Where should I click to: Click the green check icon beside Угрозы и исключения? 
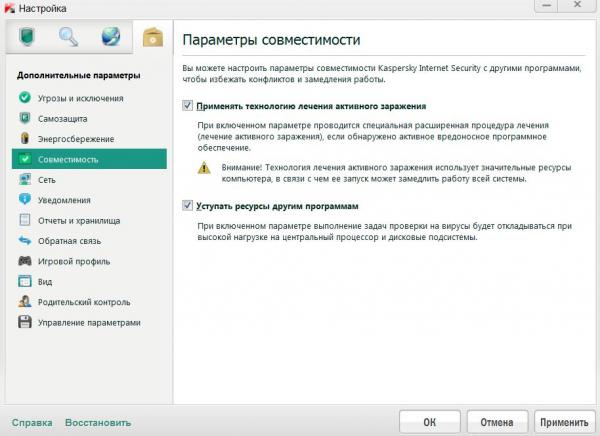pyautogui.click(x=25, y=98)
